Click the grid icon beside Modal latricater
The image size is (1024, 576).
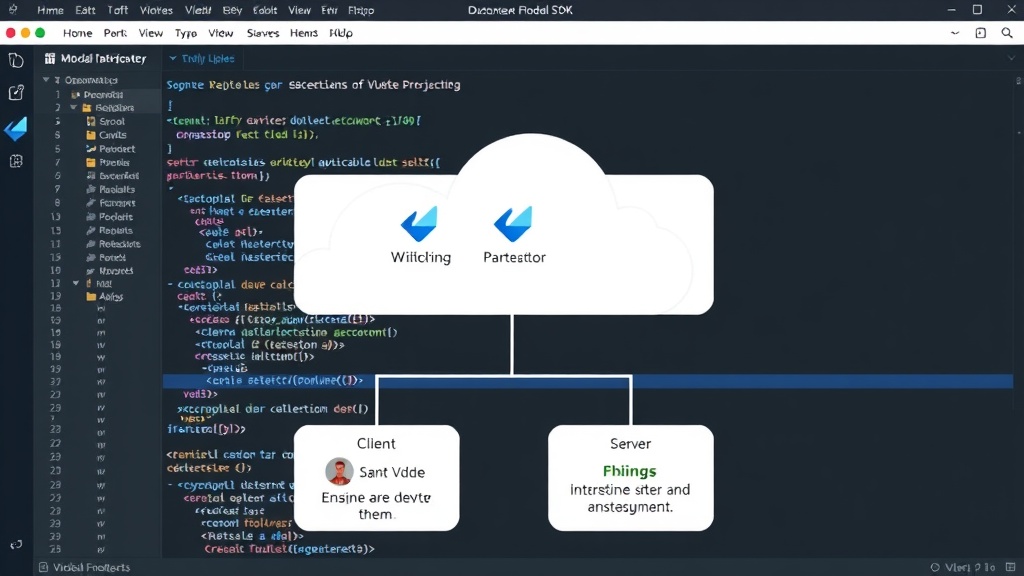50,58
